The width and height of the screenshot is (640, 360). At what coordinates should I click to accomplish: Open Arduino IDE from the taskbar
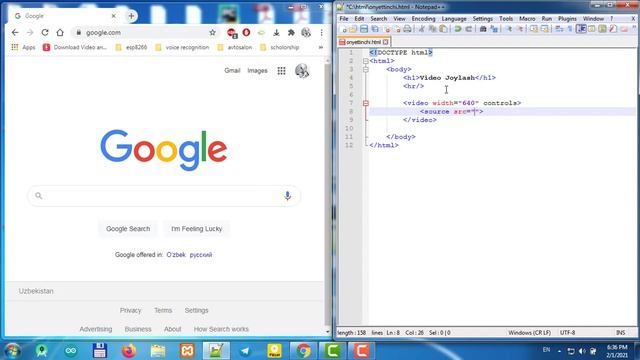(71, 351)
